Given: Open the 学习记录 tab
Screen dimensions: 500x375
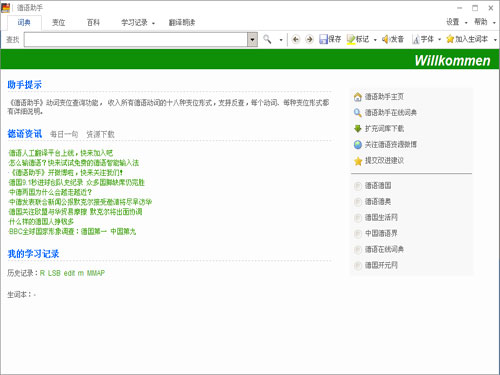Looking at the screenshot, I should (134, 23).
